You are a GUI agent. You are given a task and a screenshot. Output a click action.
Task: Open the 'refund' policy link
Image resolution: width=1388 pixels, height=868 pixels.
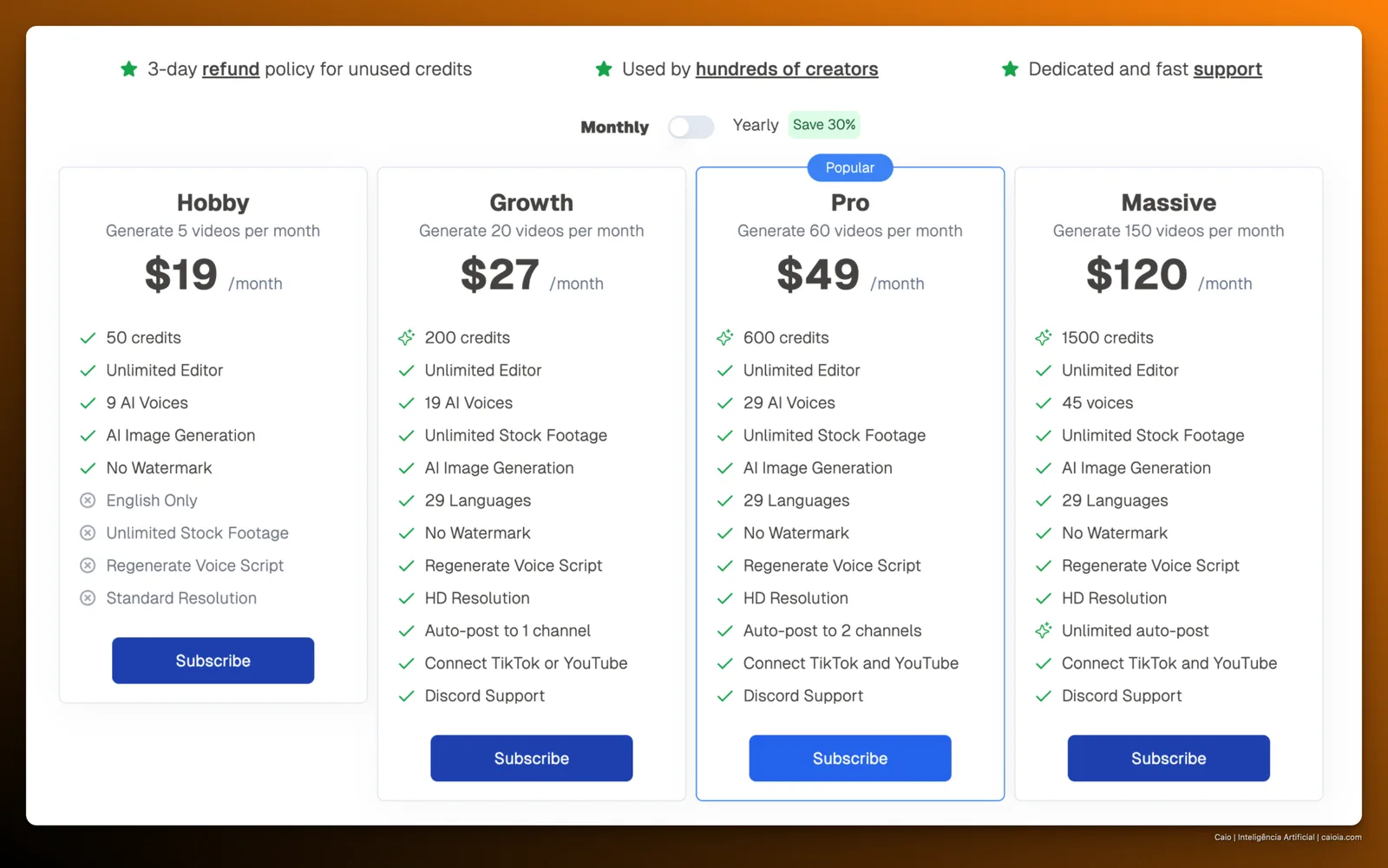click(x=231, y=69)
